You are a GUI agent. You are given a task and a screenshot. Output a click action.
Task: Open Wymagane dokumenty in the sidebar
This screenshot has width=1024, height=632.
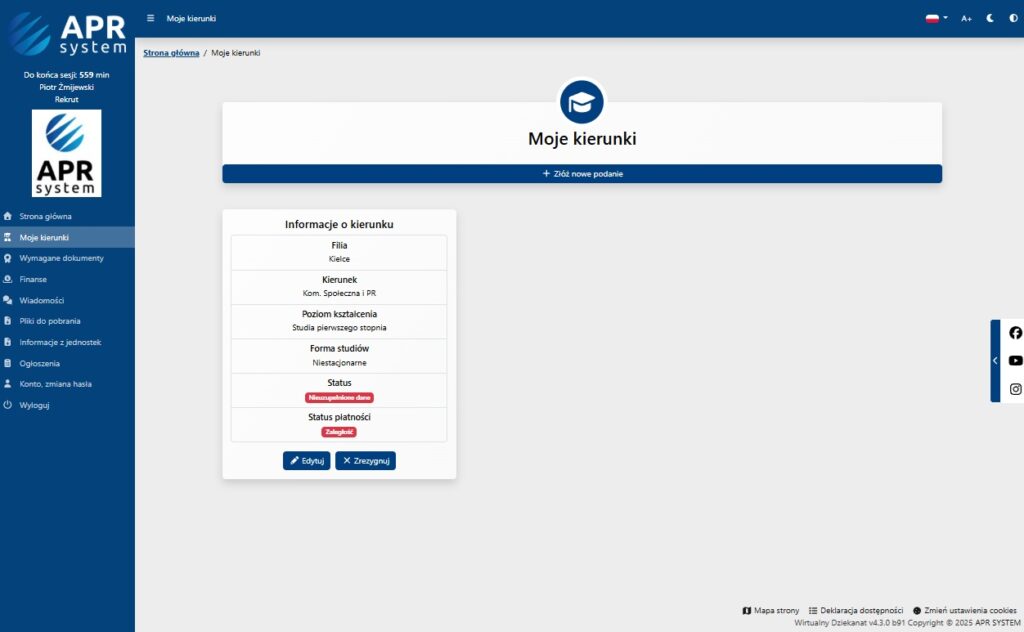point(61,258)
